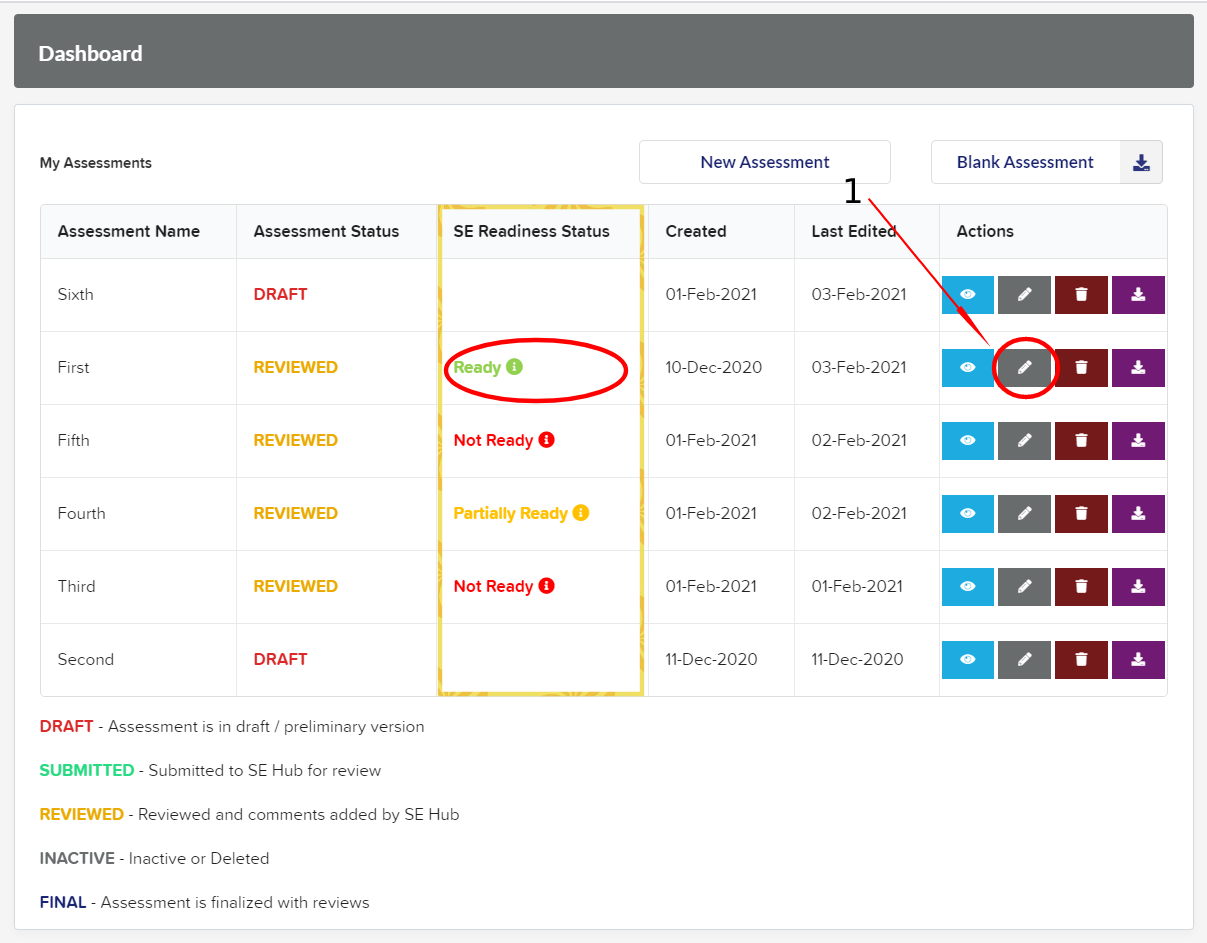Click the Assessment Status column header

(x=326, y=231)
